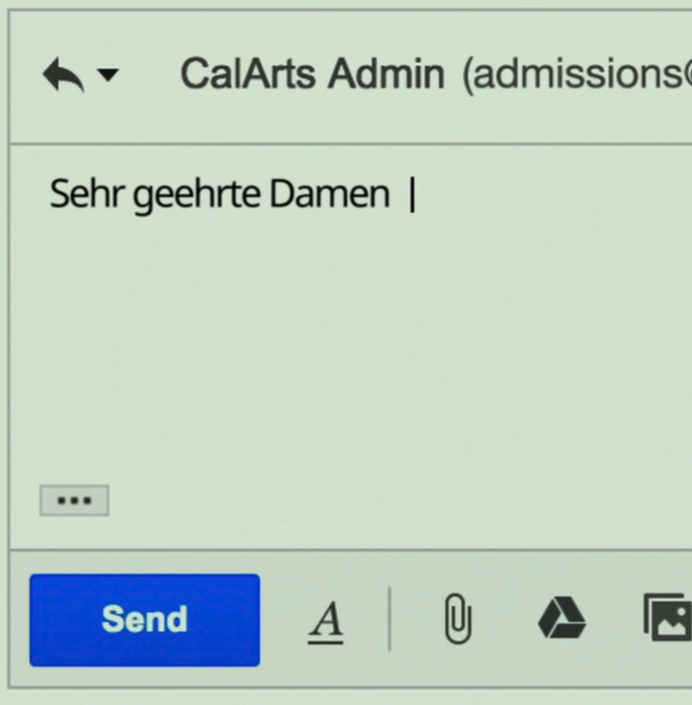
Task: Click the reply arrow icon
Action: coord(62,75)
